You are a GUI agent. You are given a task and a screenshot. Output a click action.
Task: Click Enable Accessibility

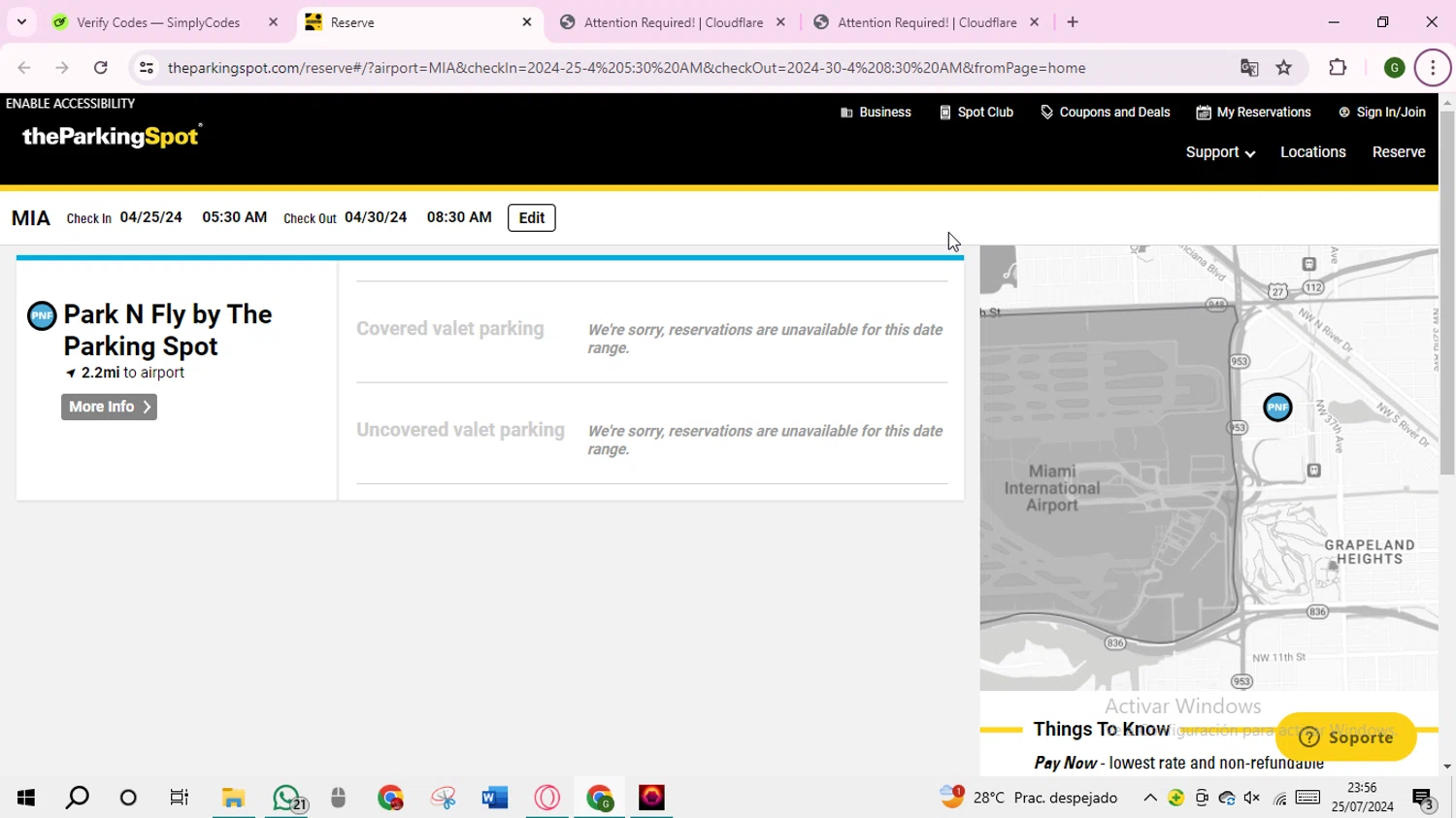(71, 104)
